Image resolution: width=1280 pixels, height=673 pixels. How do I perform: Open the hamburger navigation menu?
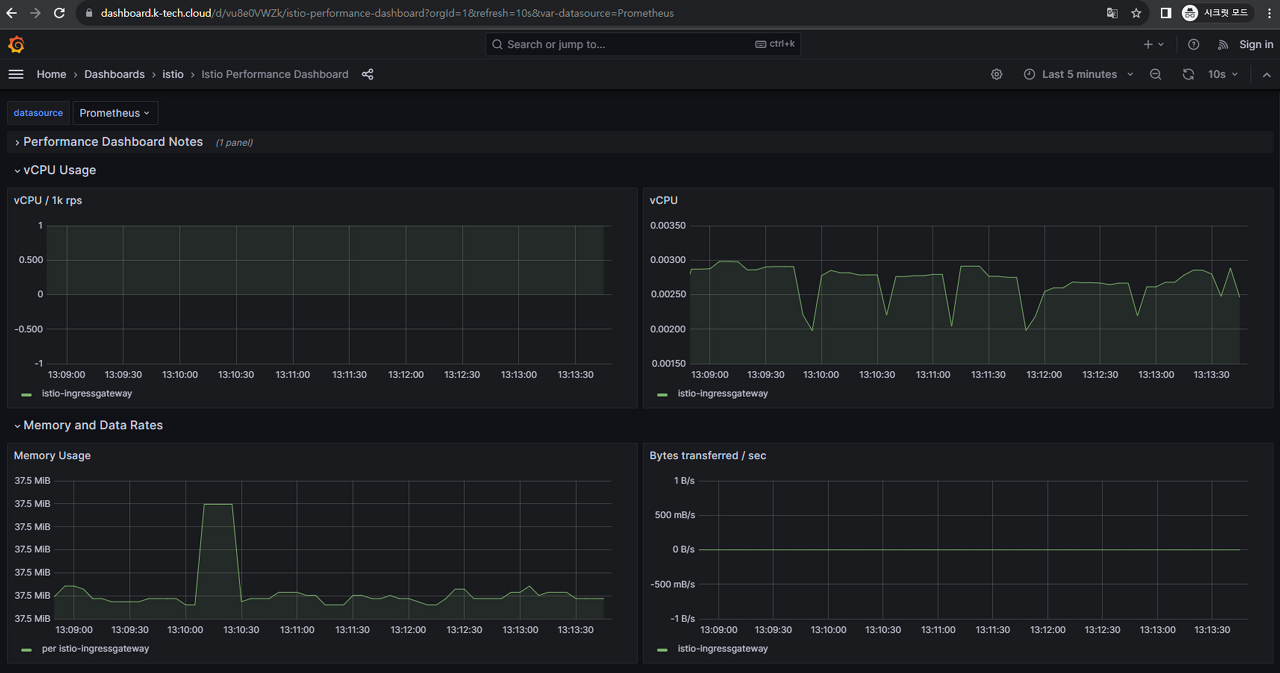[x=16, y=74]
